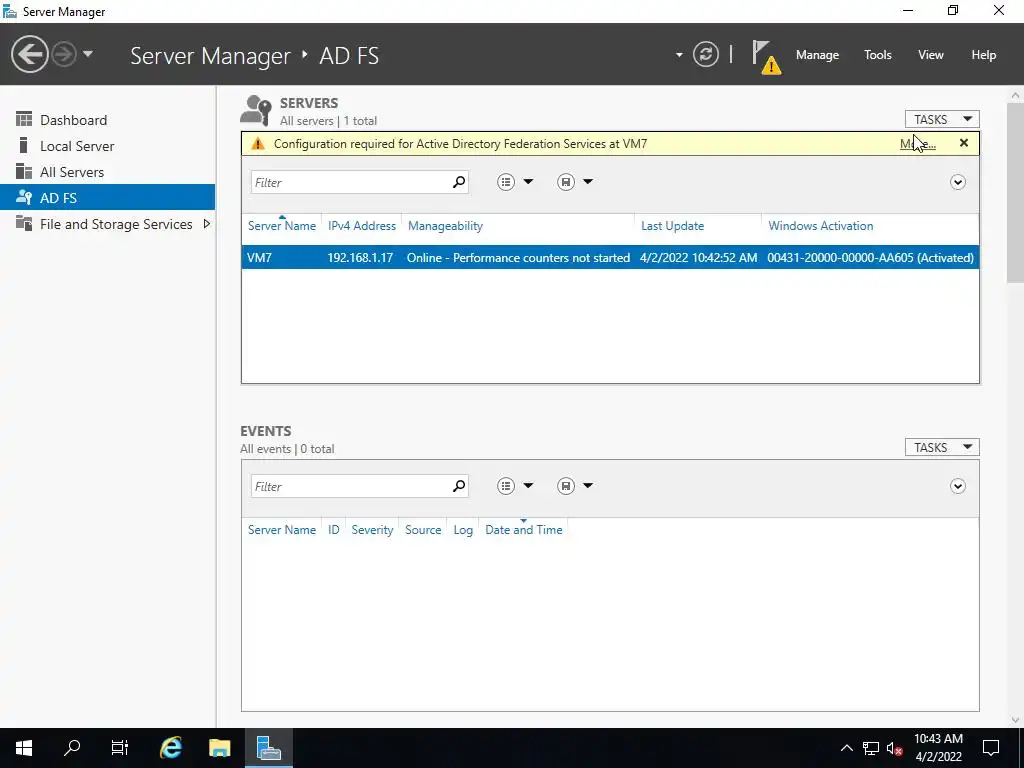
Task: Sort by IPv4 Address column
Action: 362,226
